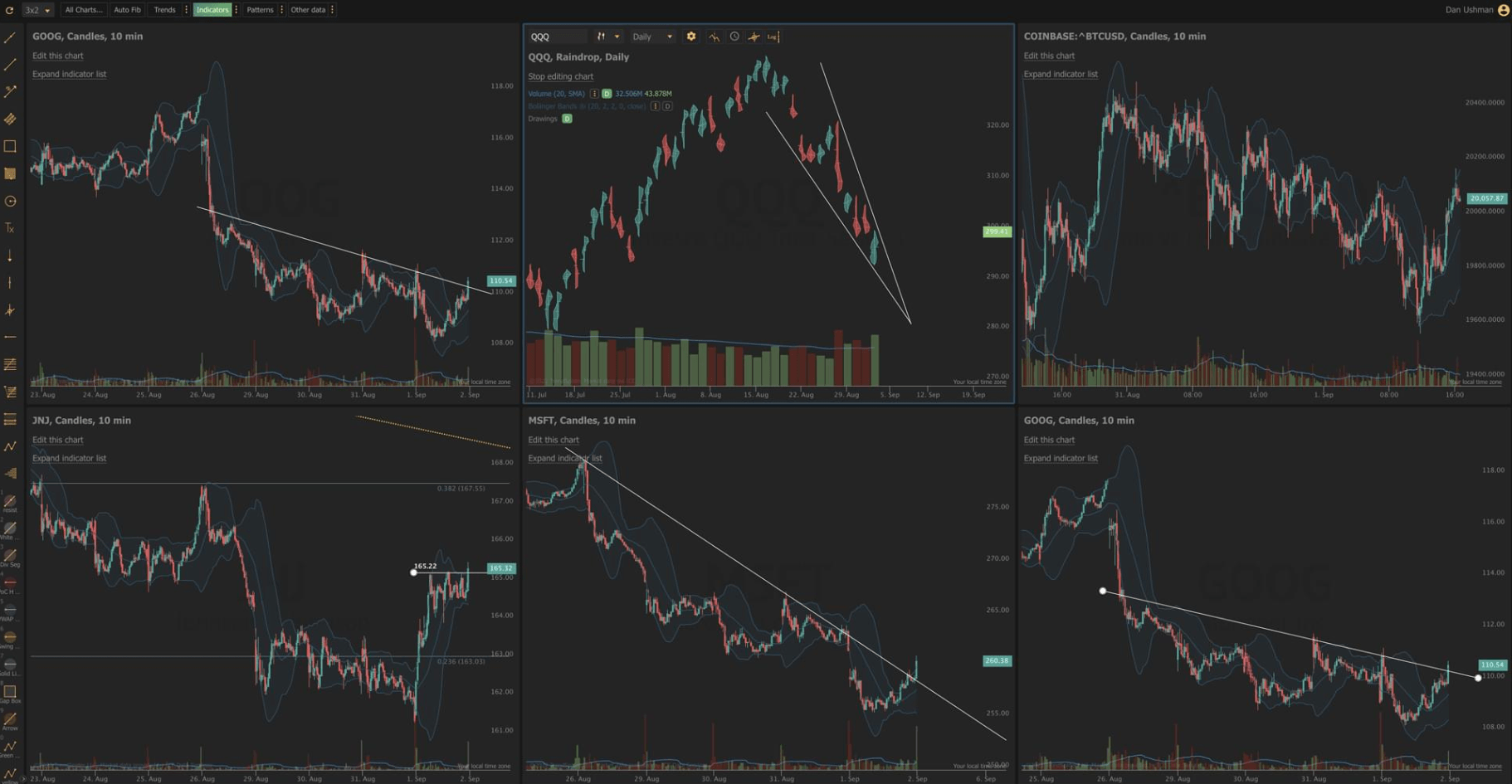Viewport: 1512px width, 784px height.
Task: Toggle the Volume indicator D badge
Action: (x=607, y=94)
